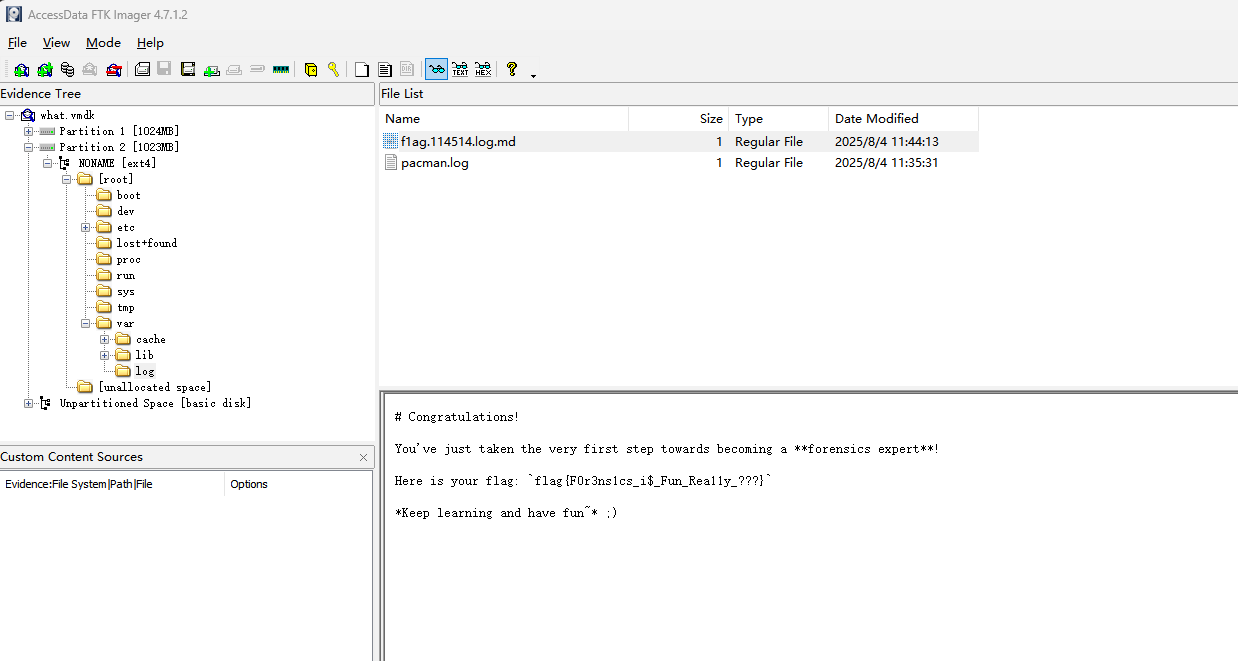The height and width of the screenshot is (661, 1238).
Task: Click Remove All Evidence Items icon
Action: (113, 69)
